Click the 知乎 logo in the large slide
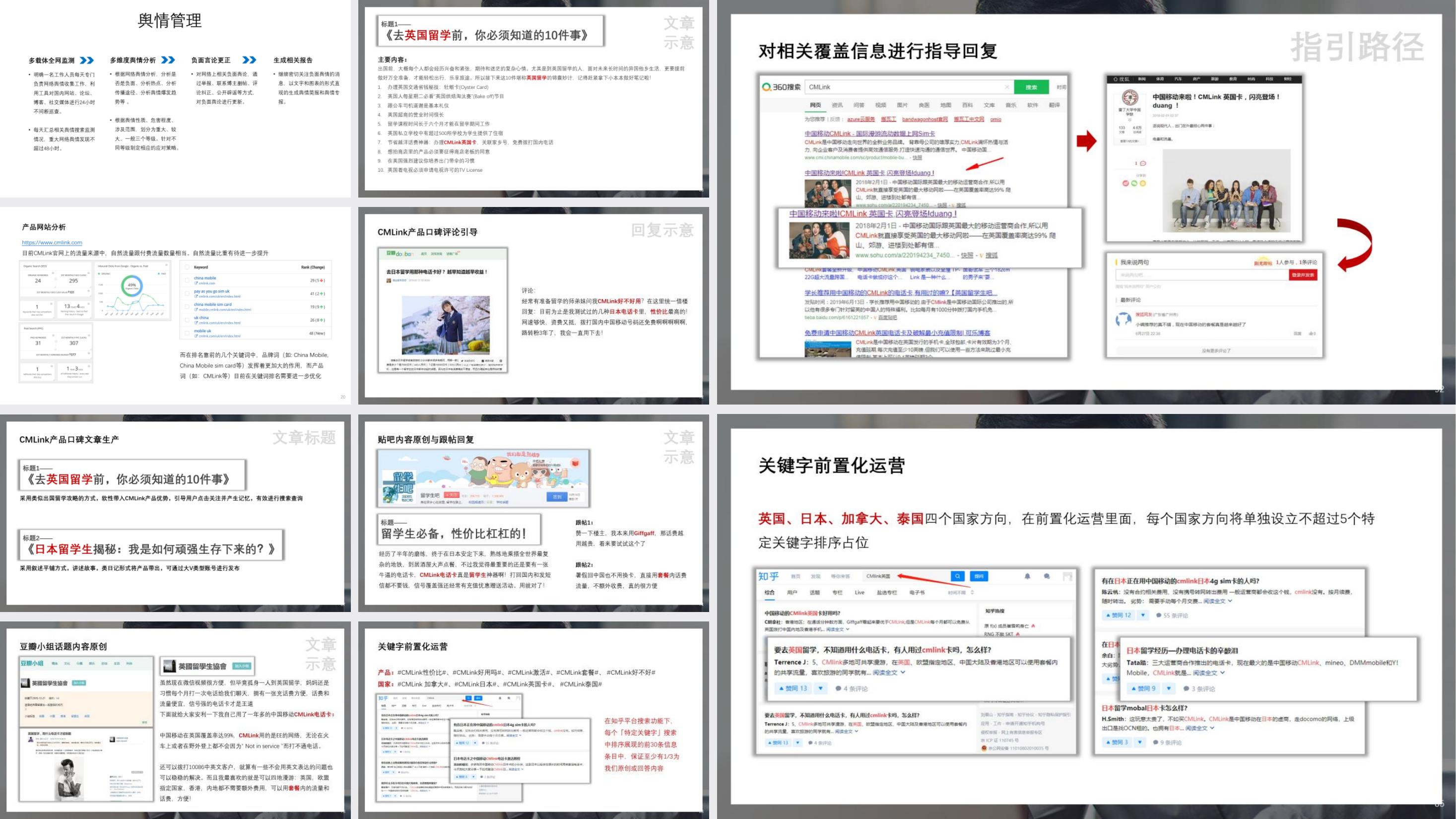 coord(769,576)
